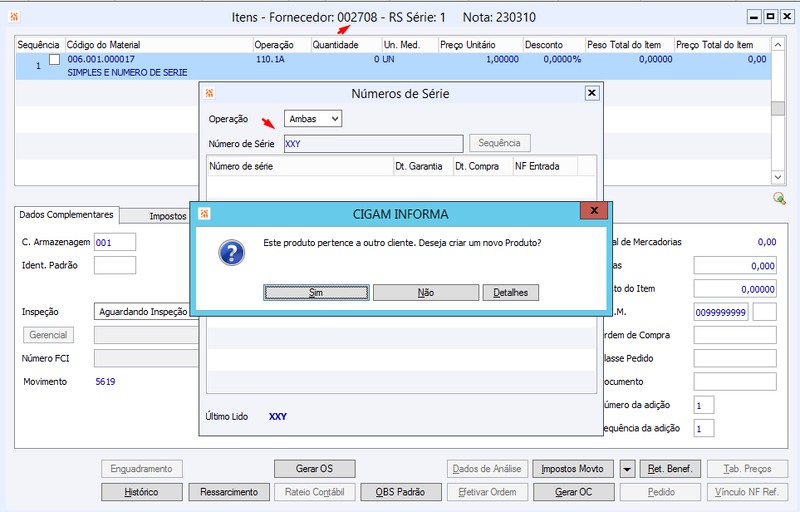Click the items grid scrollbar down arrow
The image size is (800, 512).
point(778,177)
